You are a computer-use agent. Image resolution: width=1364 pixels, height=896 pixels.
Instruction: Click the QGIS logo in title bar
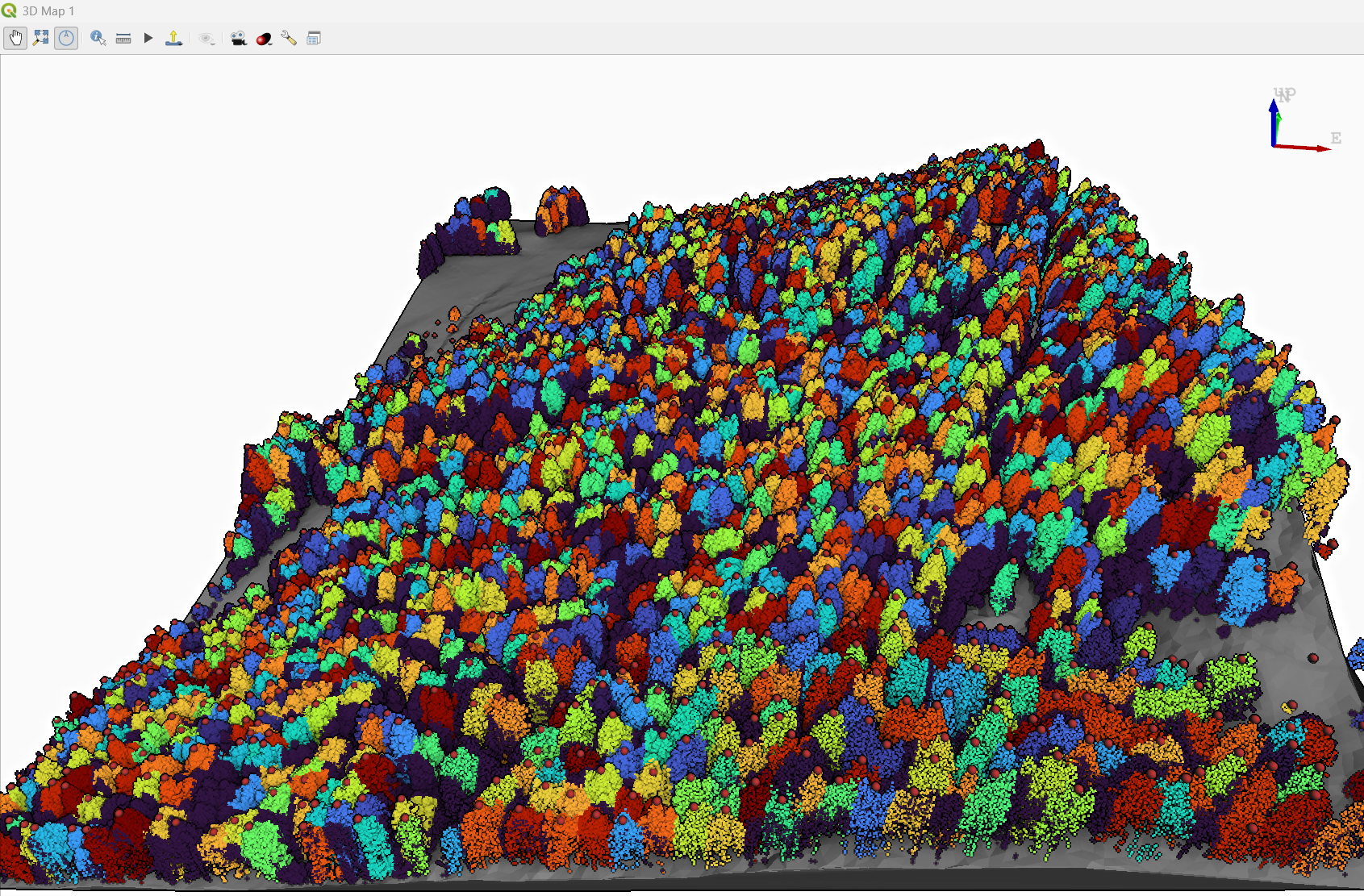pos(9,10)
